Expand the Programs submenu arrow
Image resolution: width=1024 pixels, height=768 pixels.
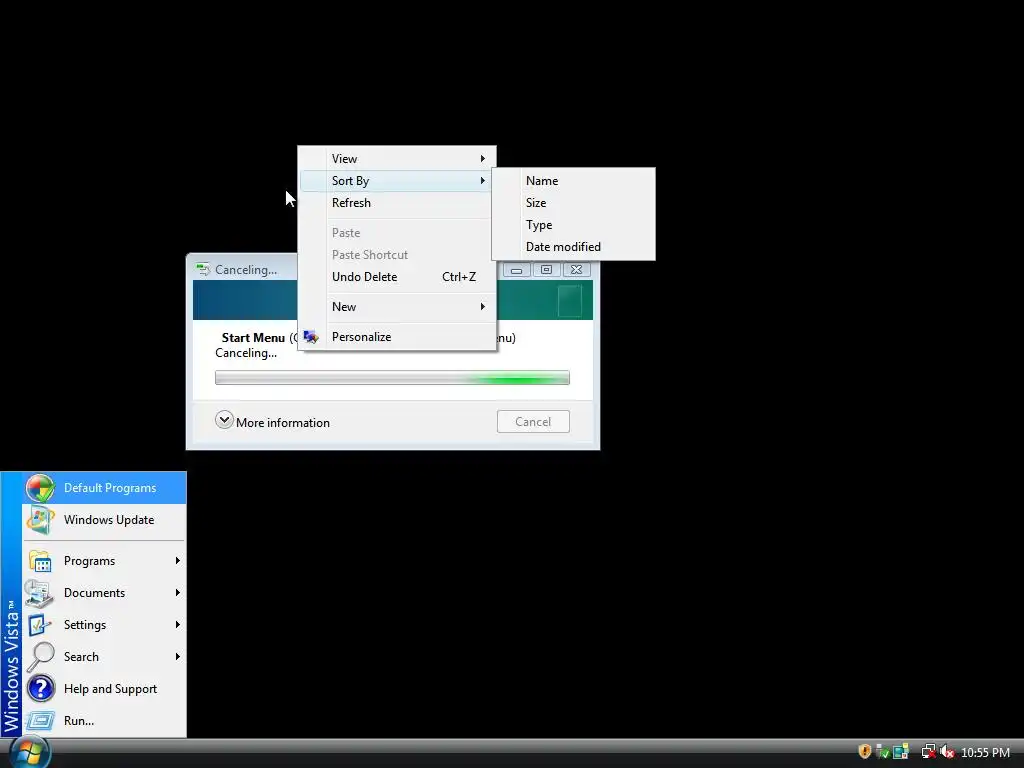point(178,561)
